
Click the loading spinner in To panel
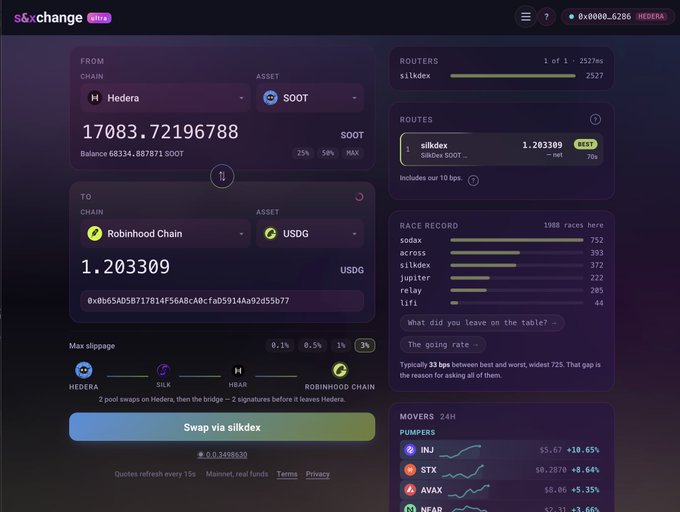[359, 197]
